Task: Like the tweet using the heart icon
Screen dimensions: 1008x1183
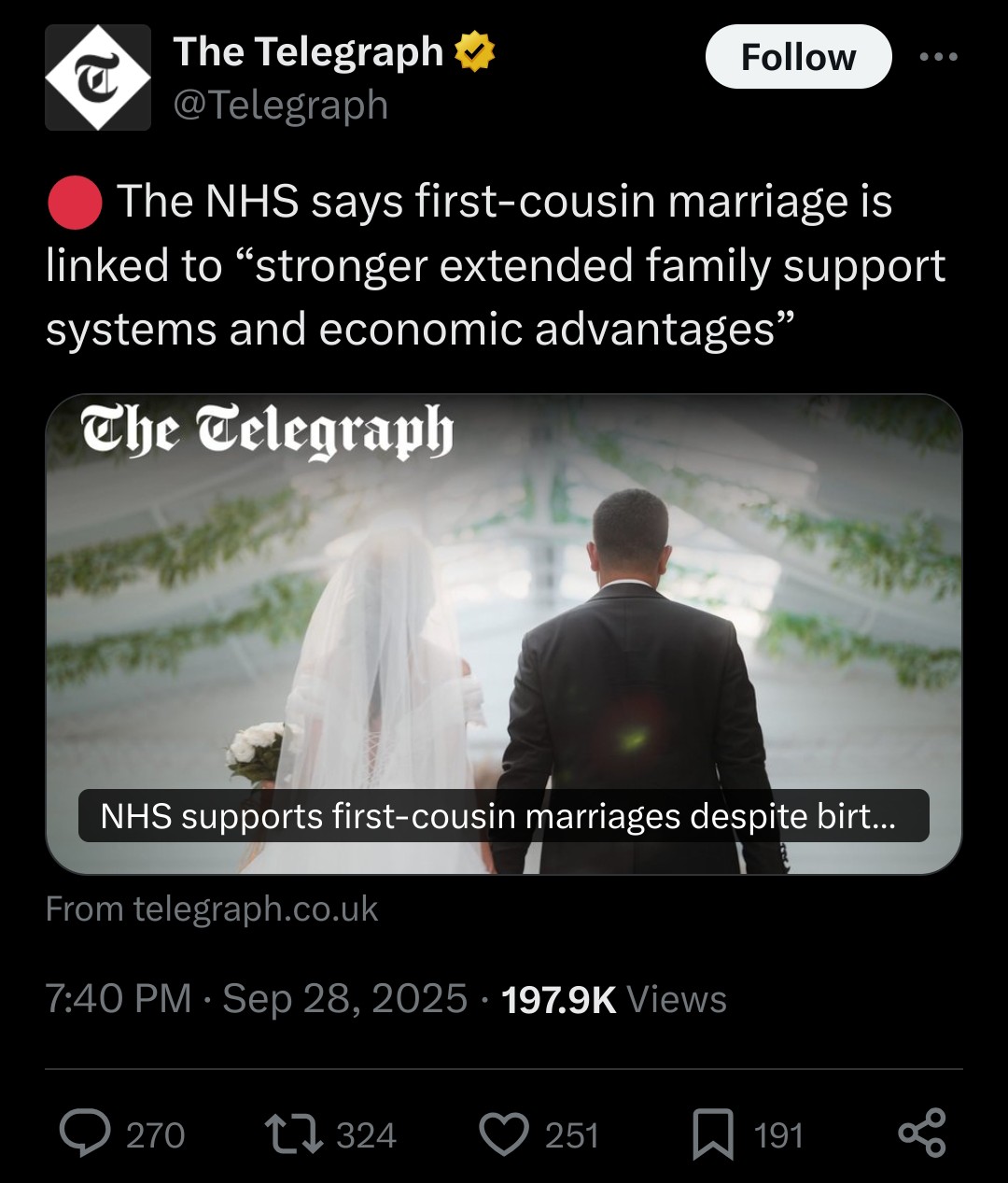Action: [x=504, y=1134]
